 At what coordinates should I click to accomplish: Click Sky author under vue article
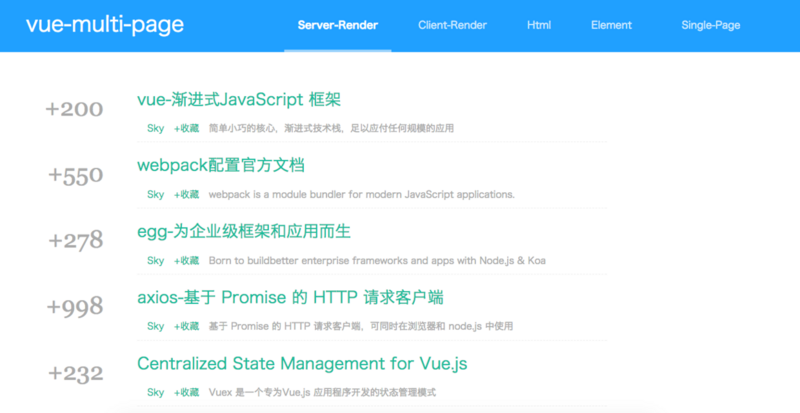[x=156, y=128]
